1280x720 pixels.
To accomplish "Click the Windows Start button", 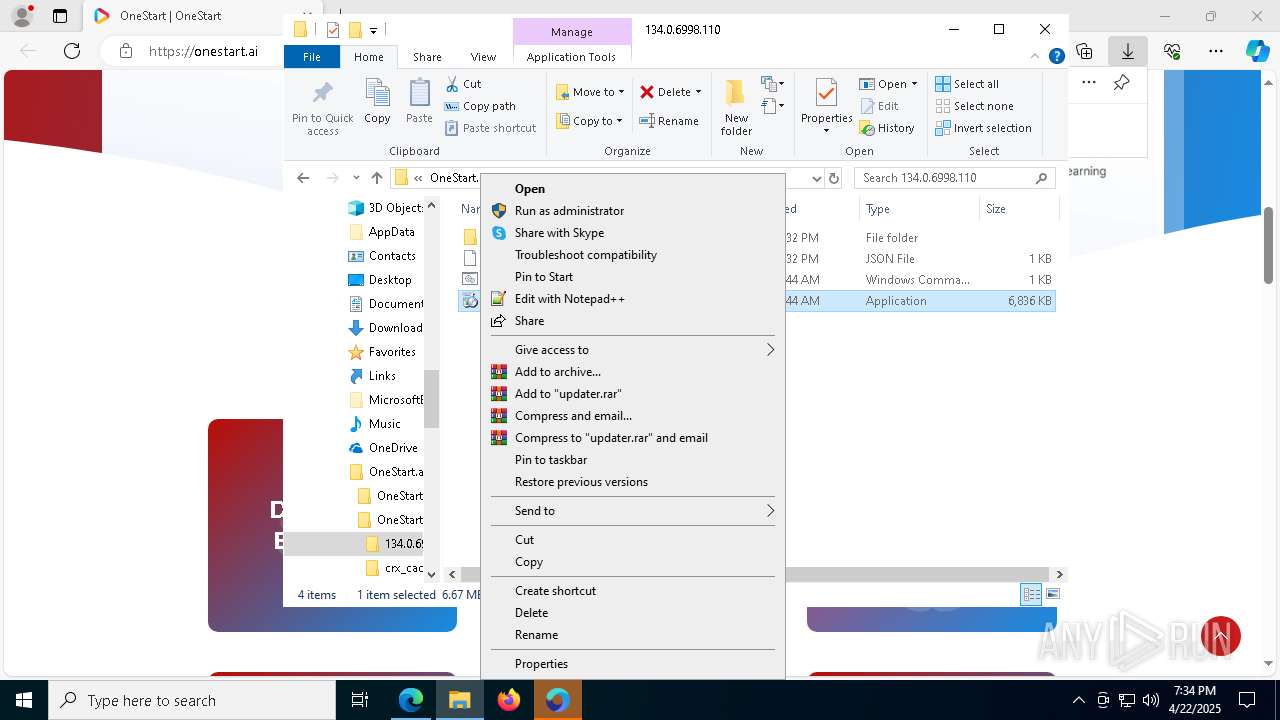I will point(24,700).
